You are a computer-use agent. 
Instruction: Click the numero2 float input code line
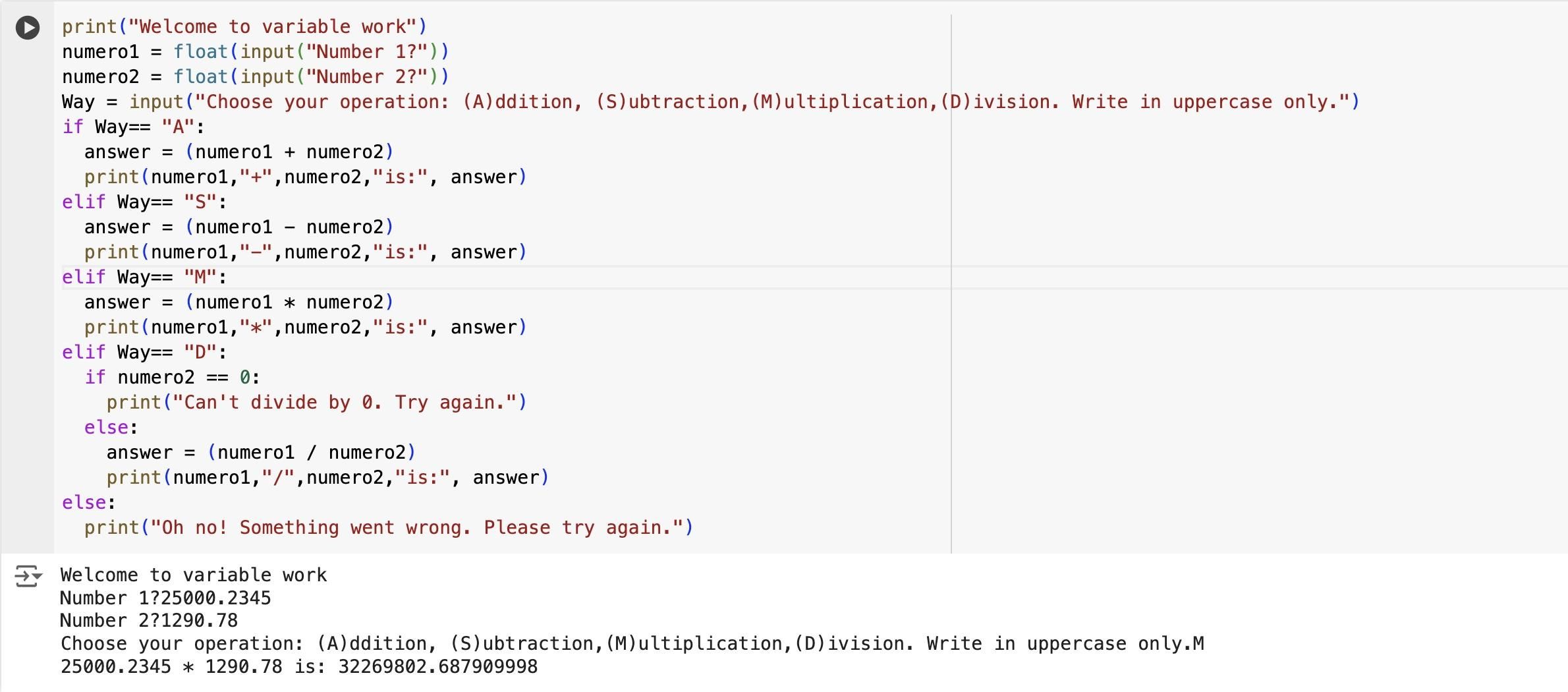(254, 77)
